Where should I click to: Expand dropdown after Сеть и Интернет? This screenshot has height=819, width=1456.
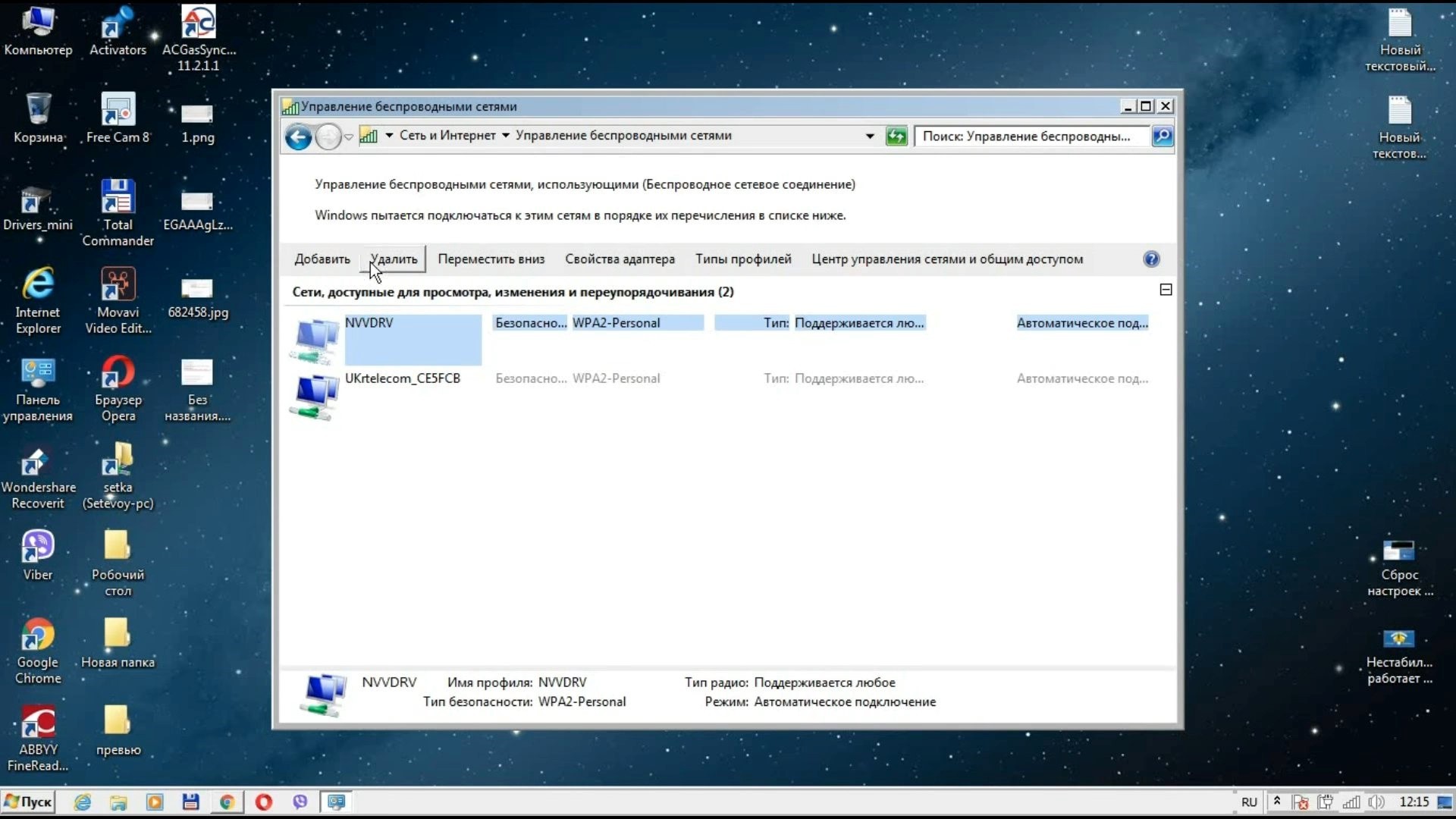point(505,136)
